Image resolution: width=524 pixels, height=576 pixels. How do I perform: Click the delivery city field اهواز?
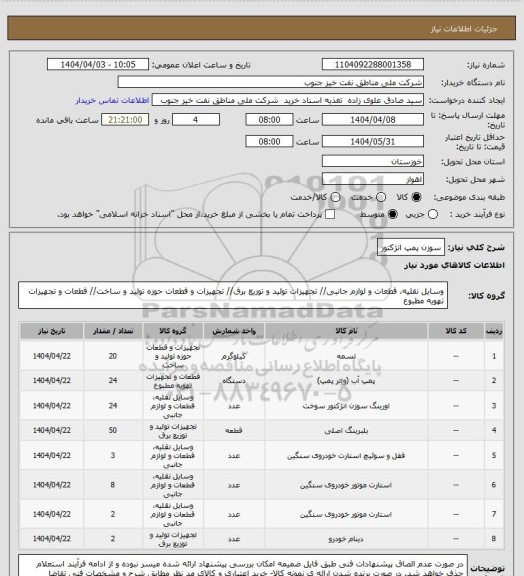point(373,179)
